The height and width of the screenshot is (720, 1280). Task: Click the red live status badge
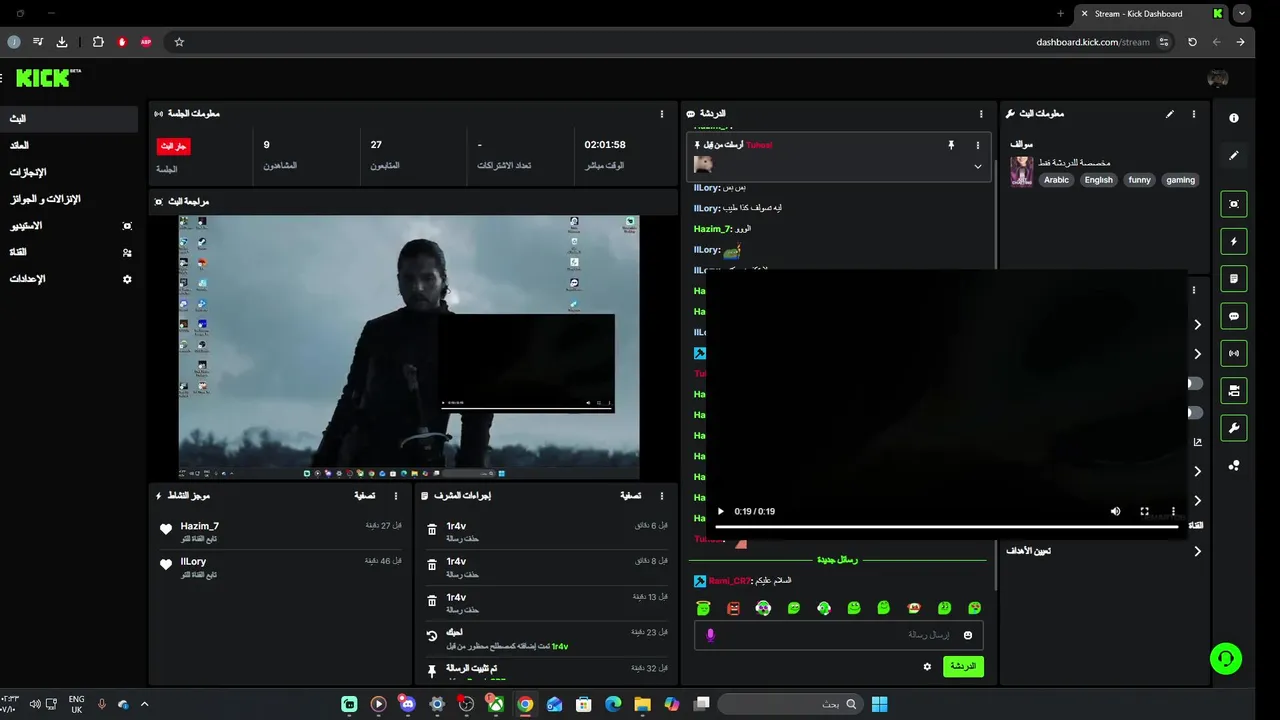[x=174, y=146]
